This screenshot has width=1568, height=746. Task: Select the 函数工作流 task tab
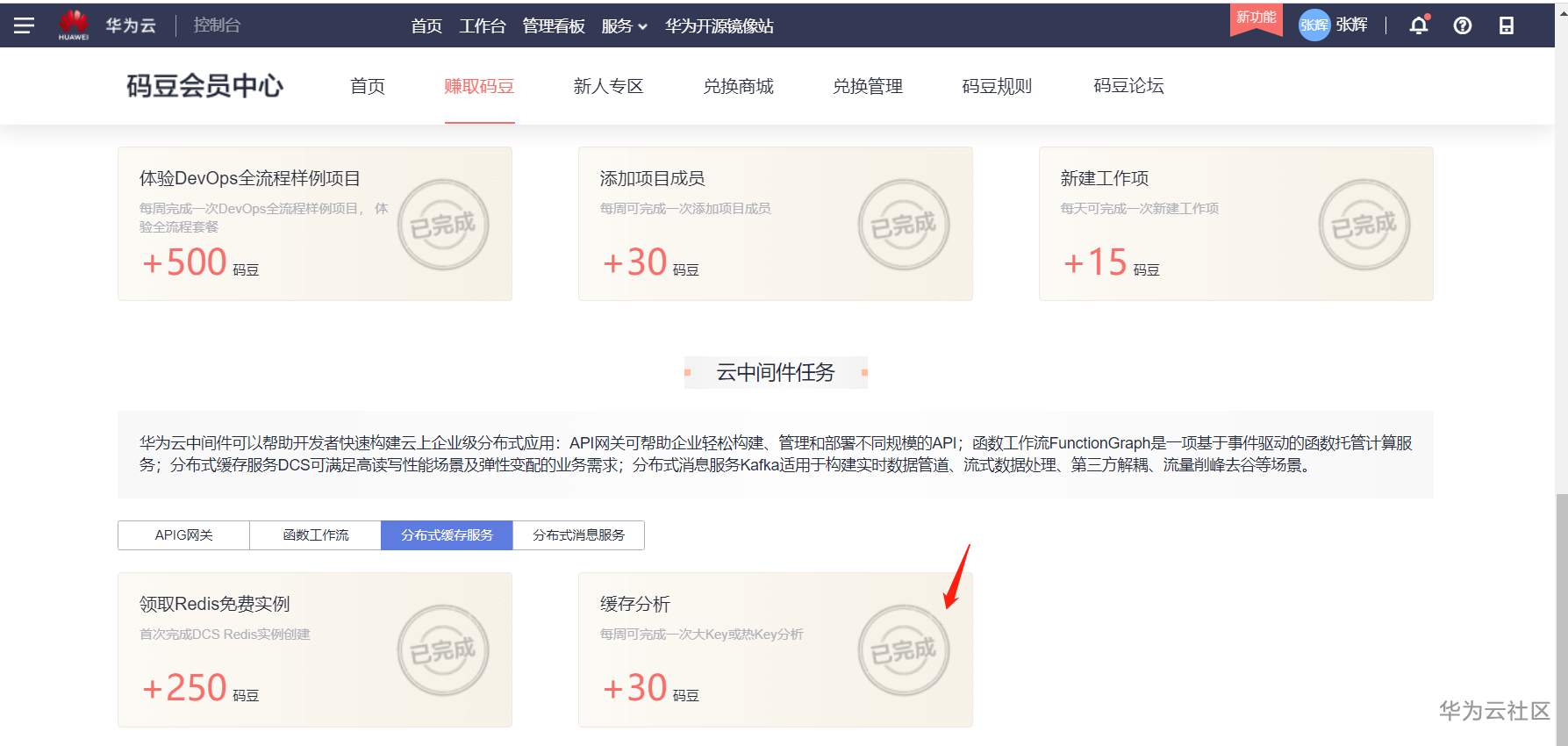pyautogui.click(x=315, y=535)
